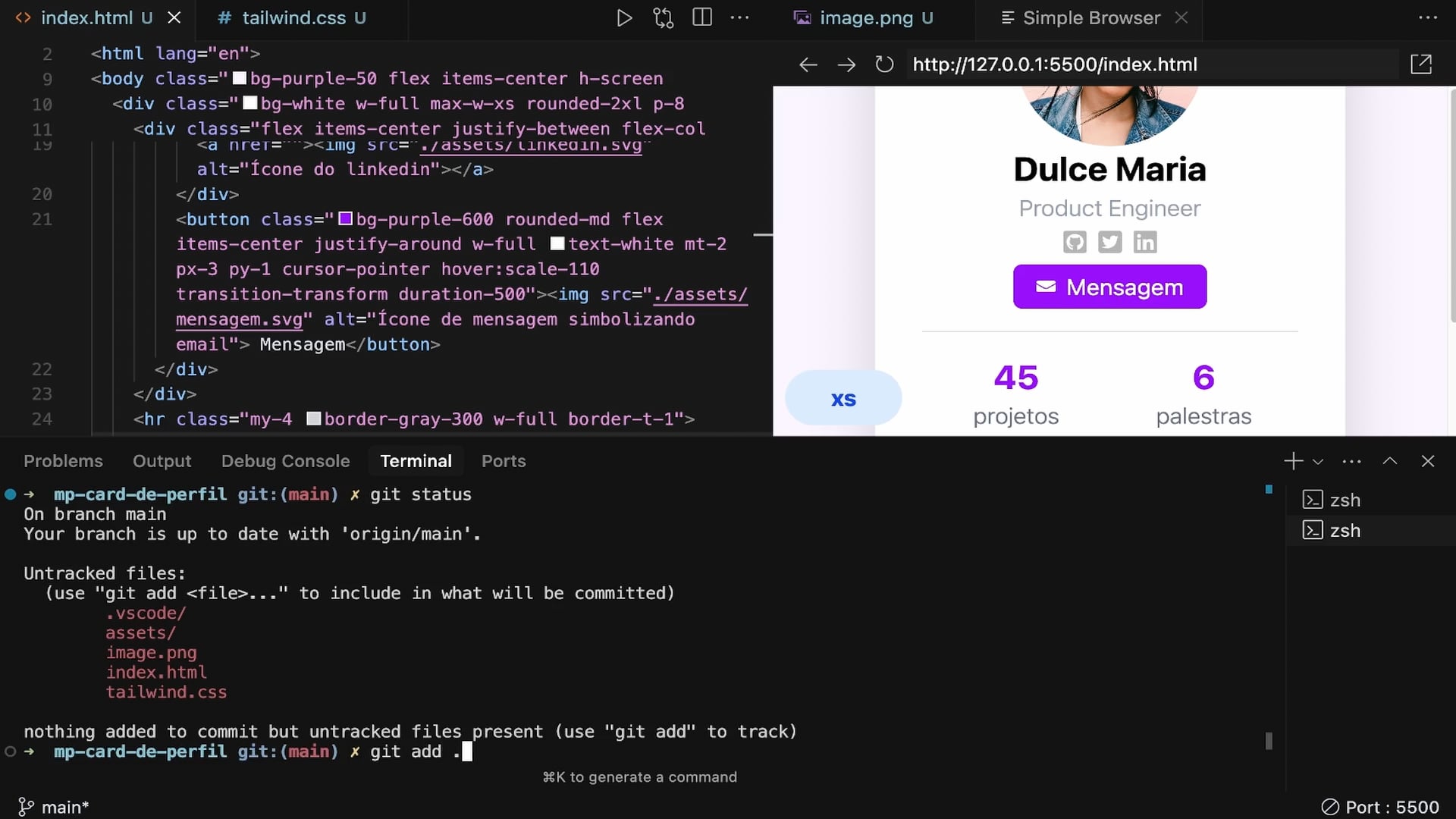Open terminal panel more actions ellipsis
This screenshot has width=1456, height=819.
pos(1351,461)
